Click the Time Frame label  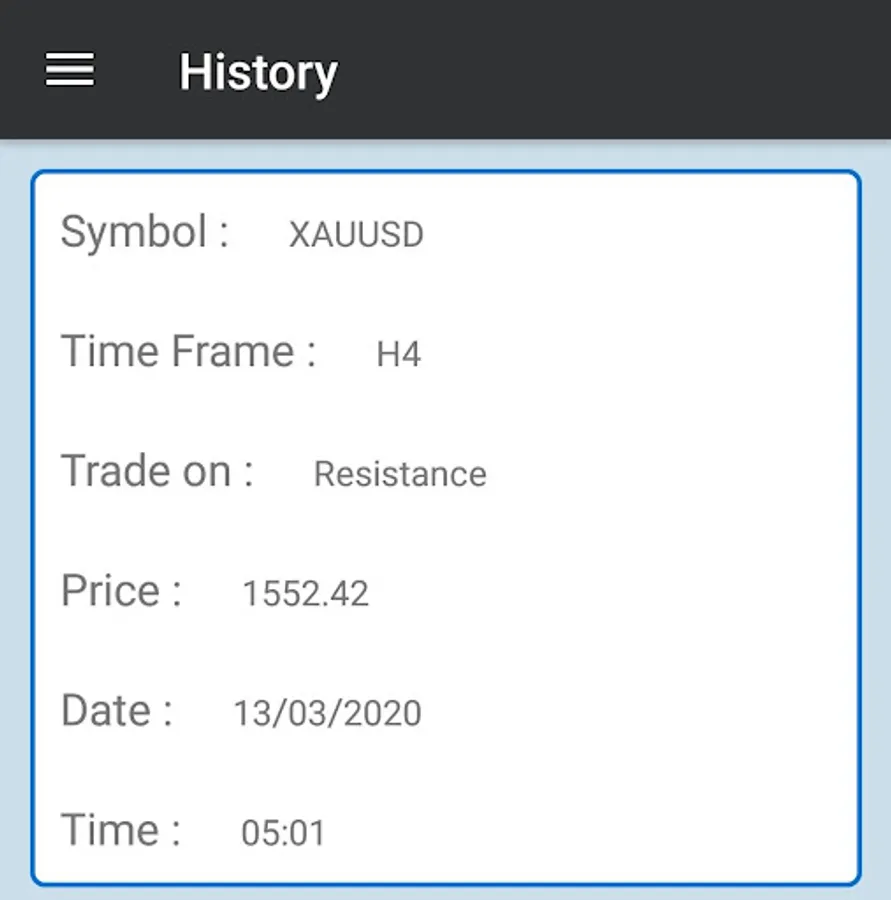pos(188,352)
